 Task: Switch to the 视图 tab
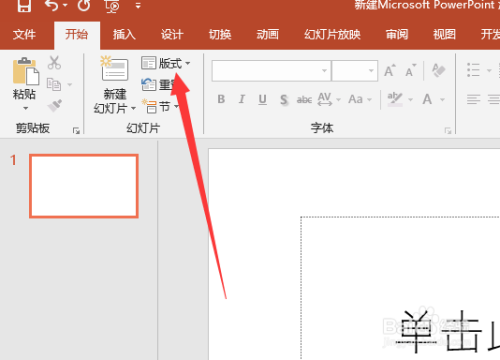(x=444, y=34)
